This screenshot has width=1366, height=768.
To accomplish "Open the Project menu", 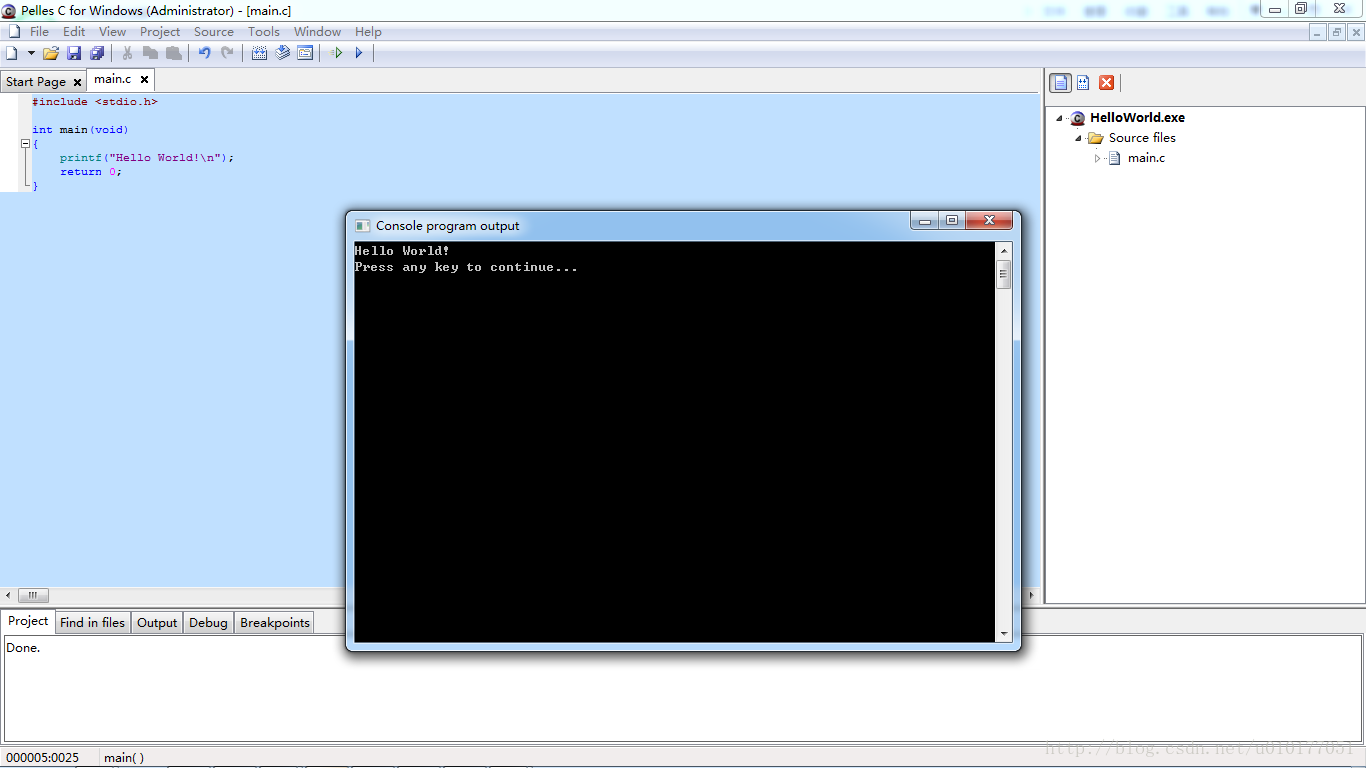I will (160, 32).
